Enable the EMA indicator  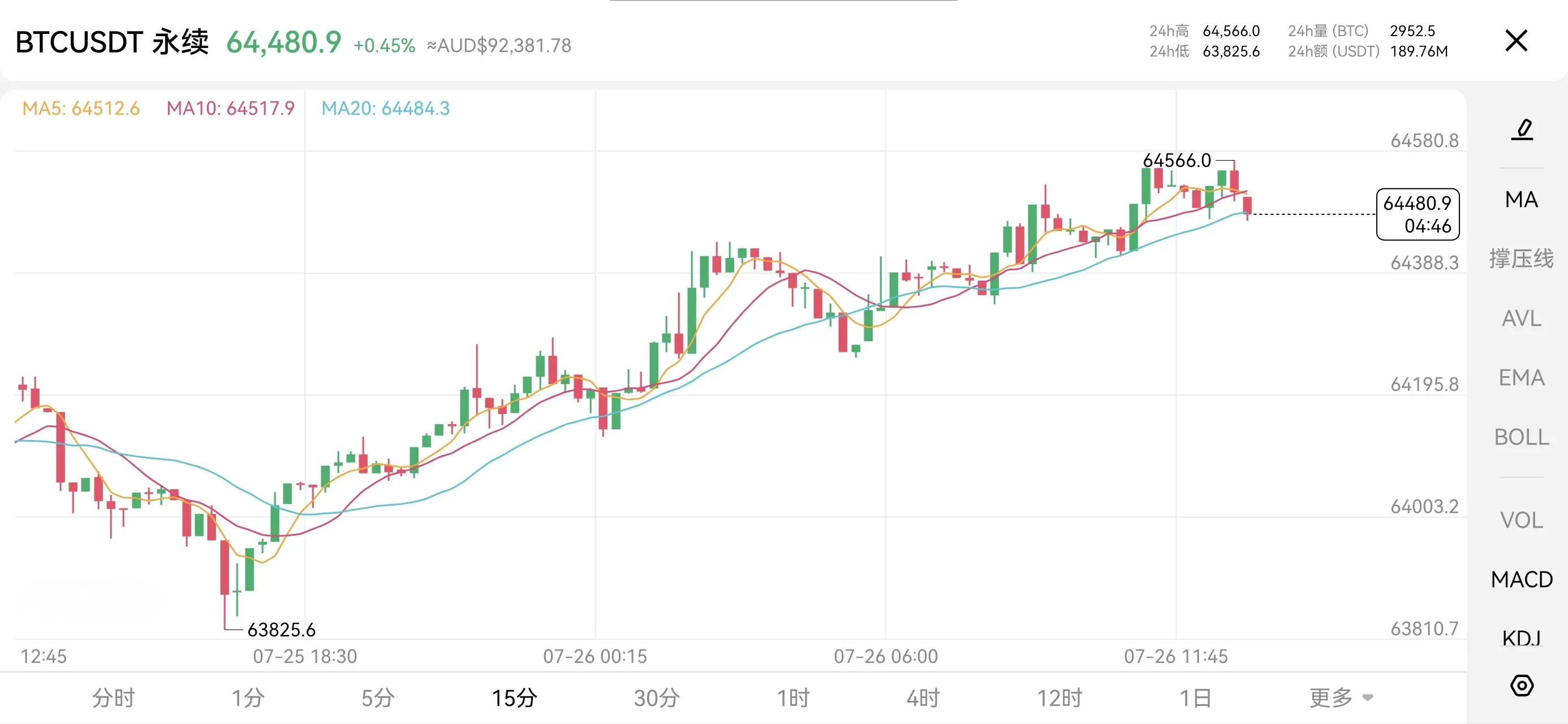[x=1521, y=377]
